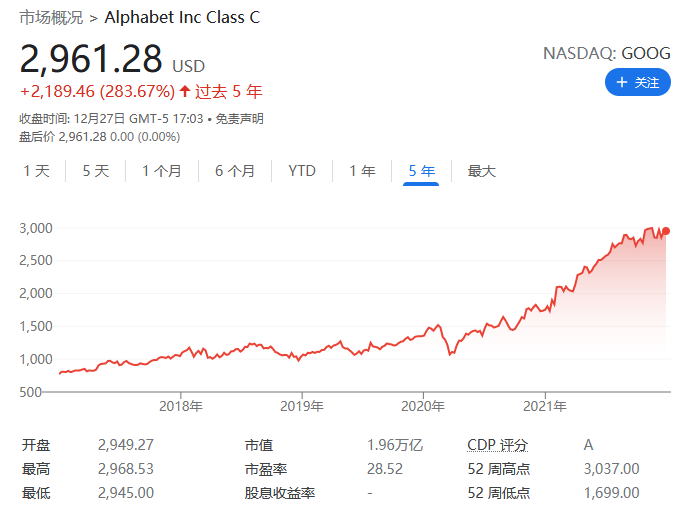
Task: Switch to the 1 个月 chart range
Action: coord(162,171)
